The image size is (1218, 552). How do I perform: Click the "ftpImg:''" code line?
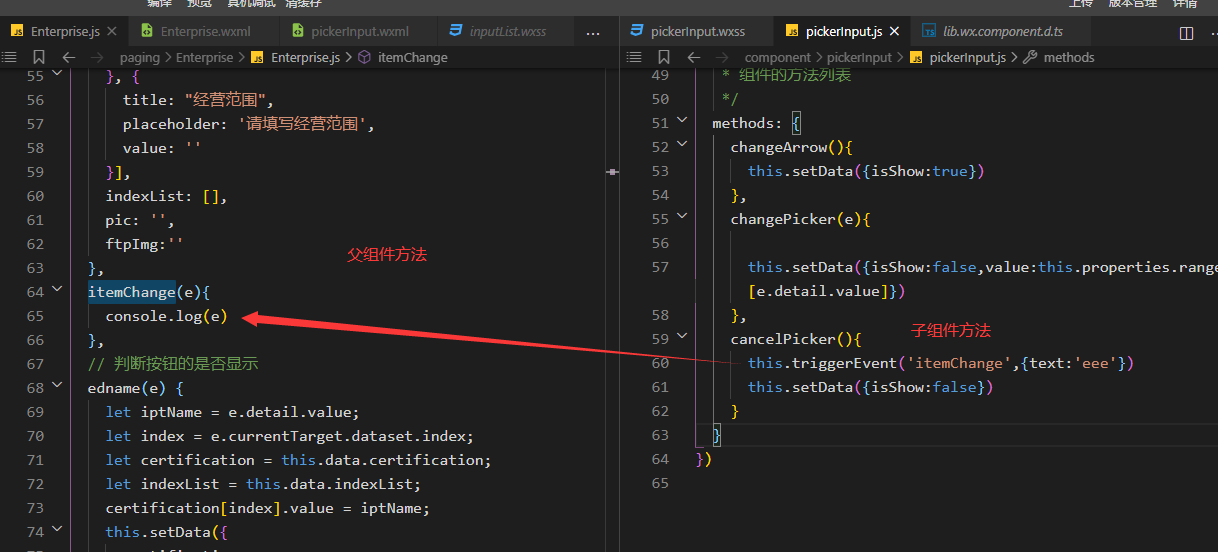pos(145,244)
